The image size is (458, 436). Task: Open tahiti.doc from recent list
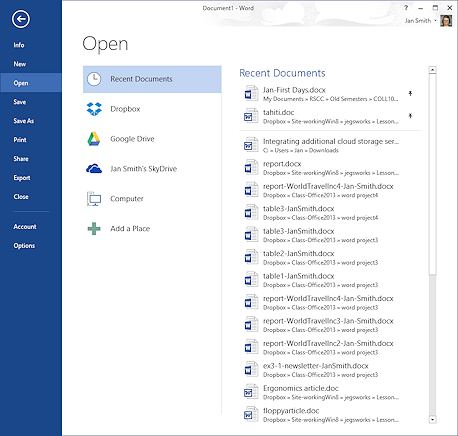(x=330, y=116)
